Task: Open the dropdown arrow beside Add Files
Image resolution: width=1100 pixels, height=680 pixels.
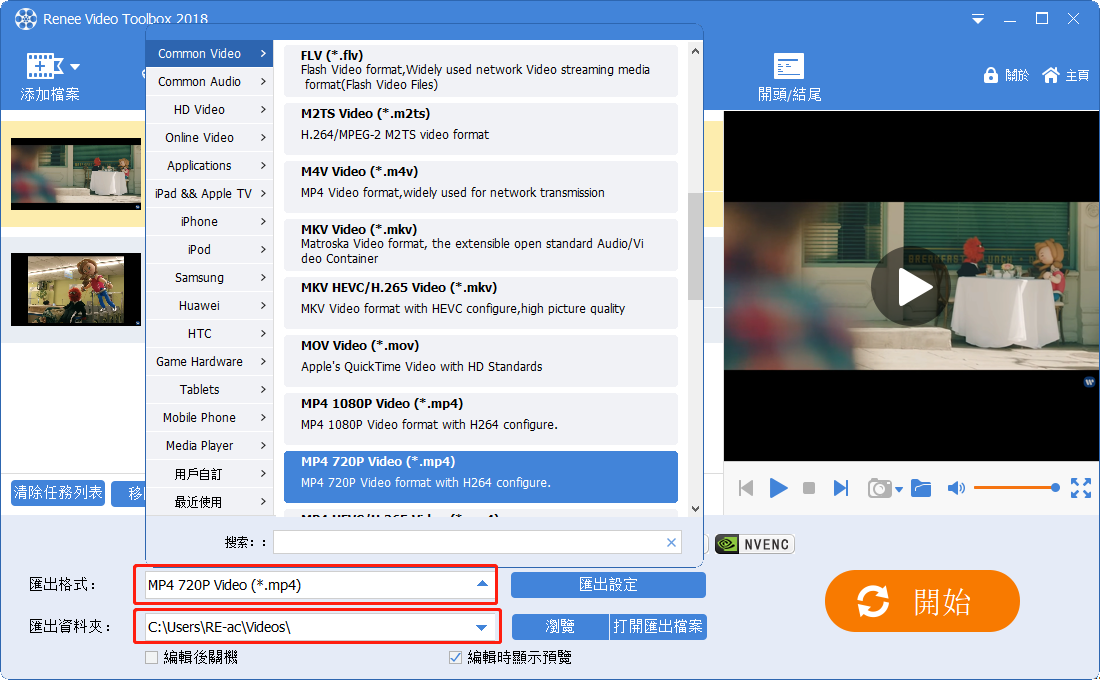Action: tap(75, 67)
